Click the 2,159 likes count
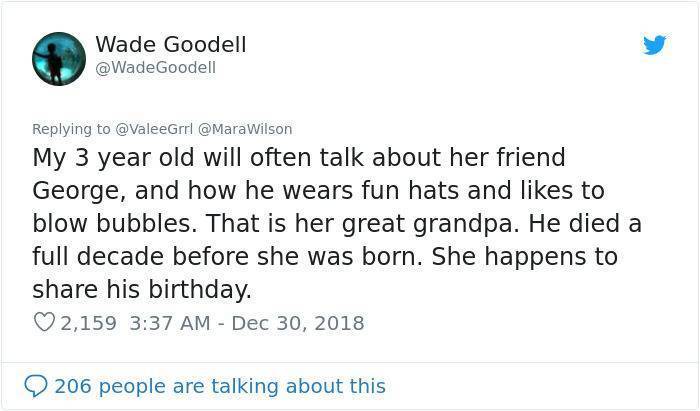 coord(88,323)
